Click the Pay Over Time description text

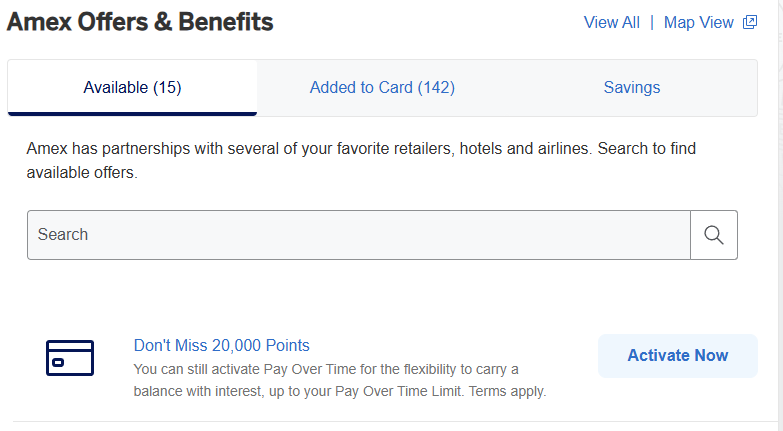(340, 380)
